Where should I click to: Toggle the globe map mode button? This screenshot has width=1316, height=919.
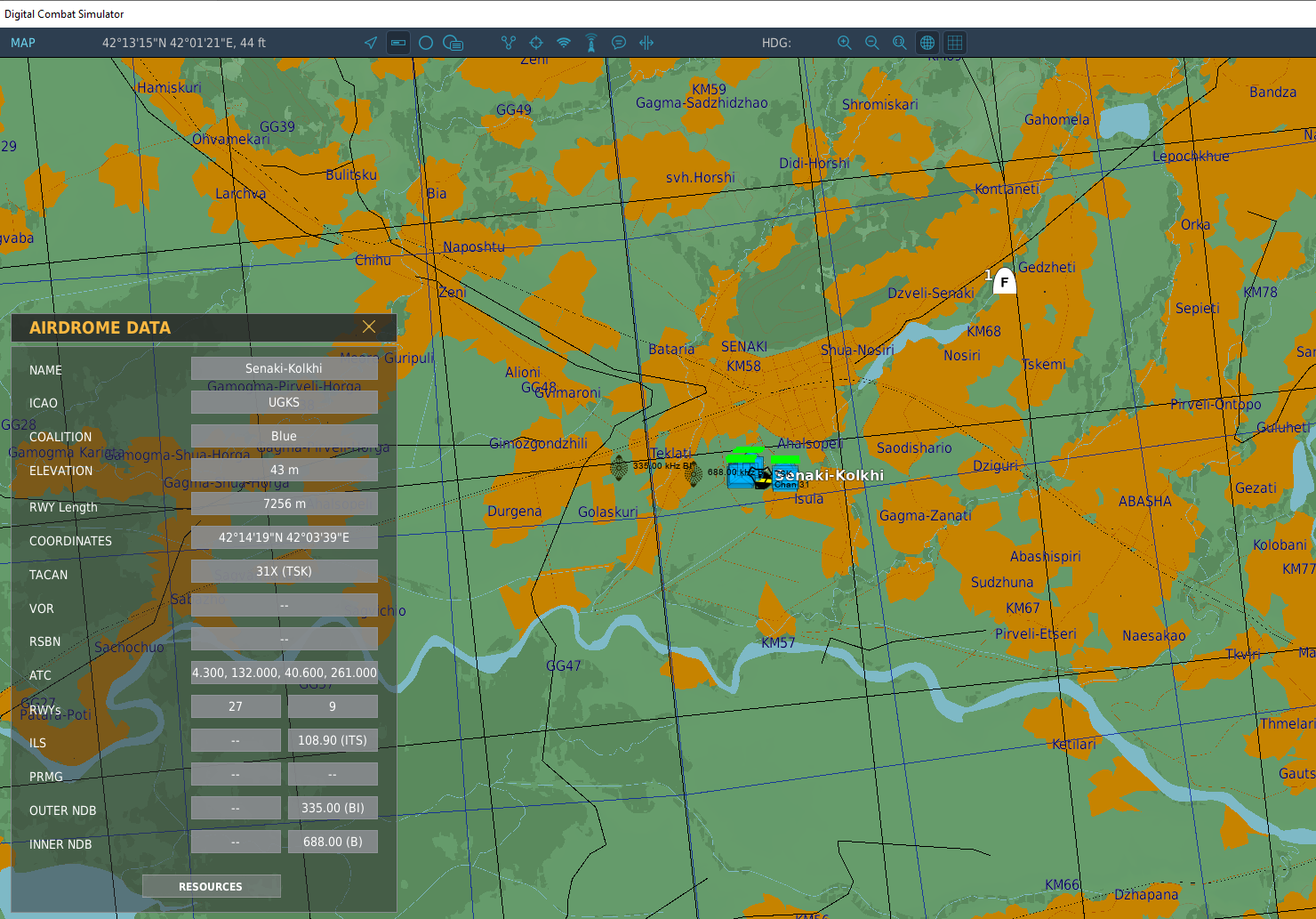tap(927, 43)
